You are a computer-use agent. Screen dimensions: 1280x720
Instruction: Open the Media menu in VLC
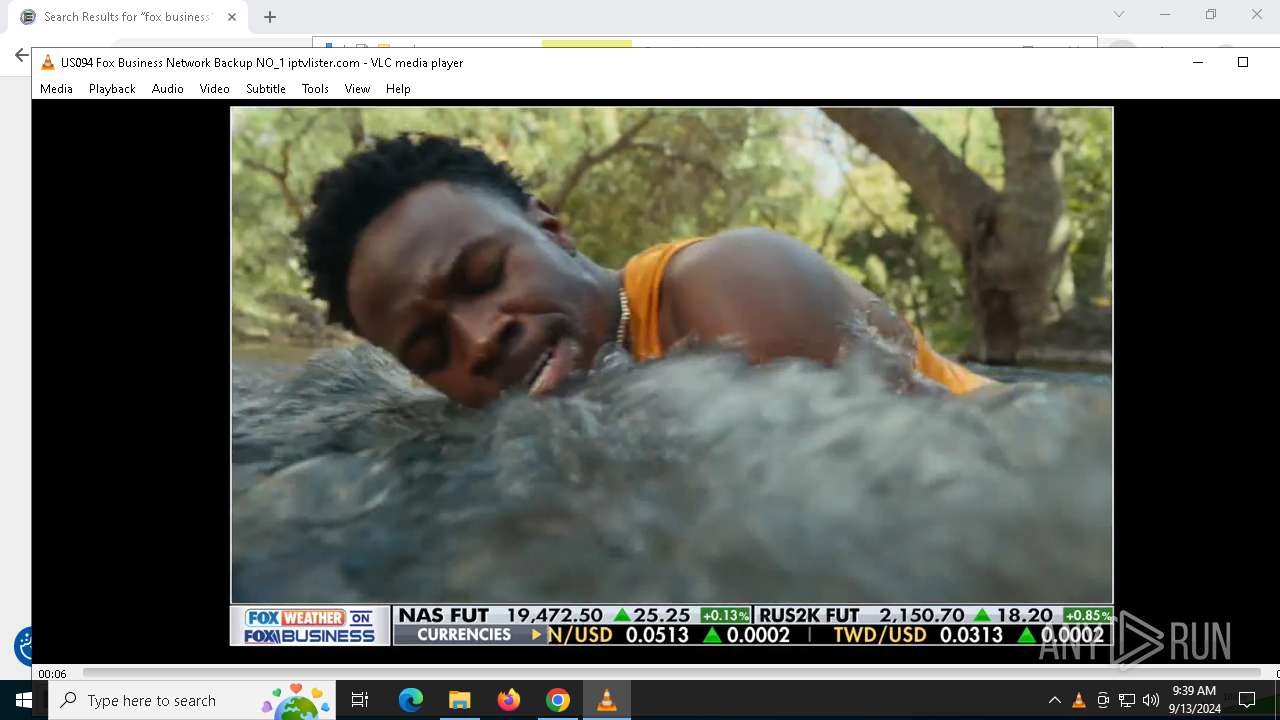coord(56,89)
